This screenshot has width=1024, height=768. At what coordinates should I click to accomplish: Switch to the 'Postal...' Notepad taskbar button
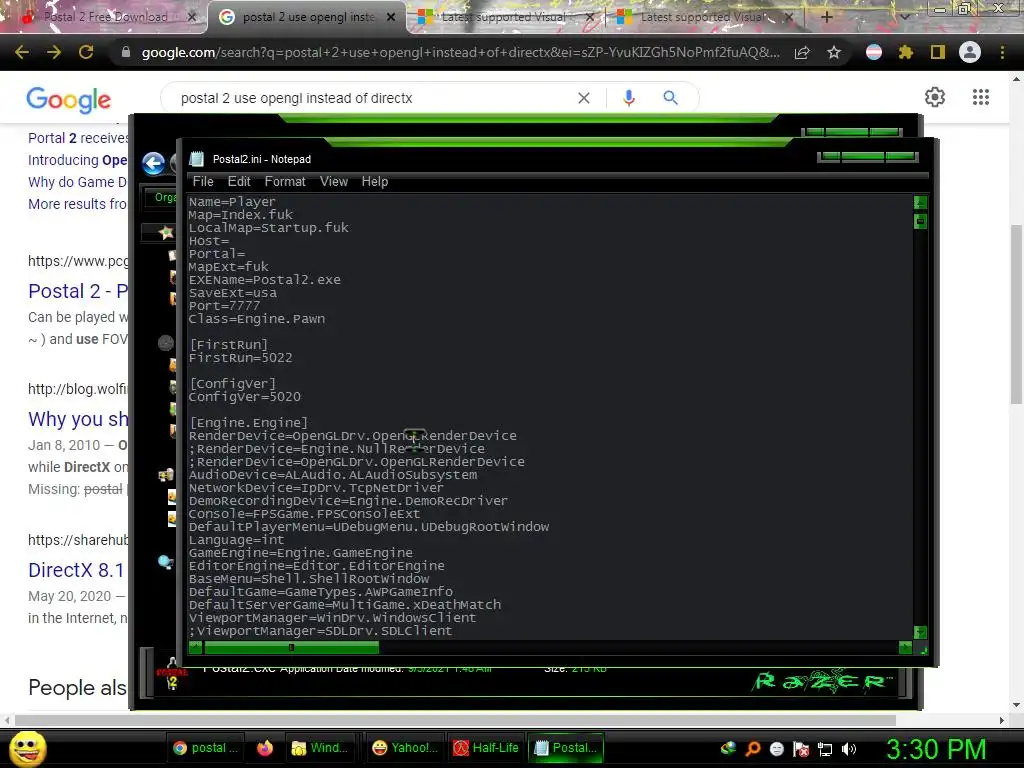point(566,748)
